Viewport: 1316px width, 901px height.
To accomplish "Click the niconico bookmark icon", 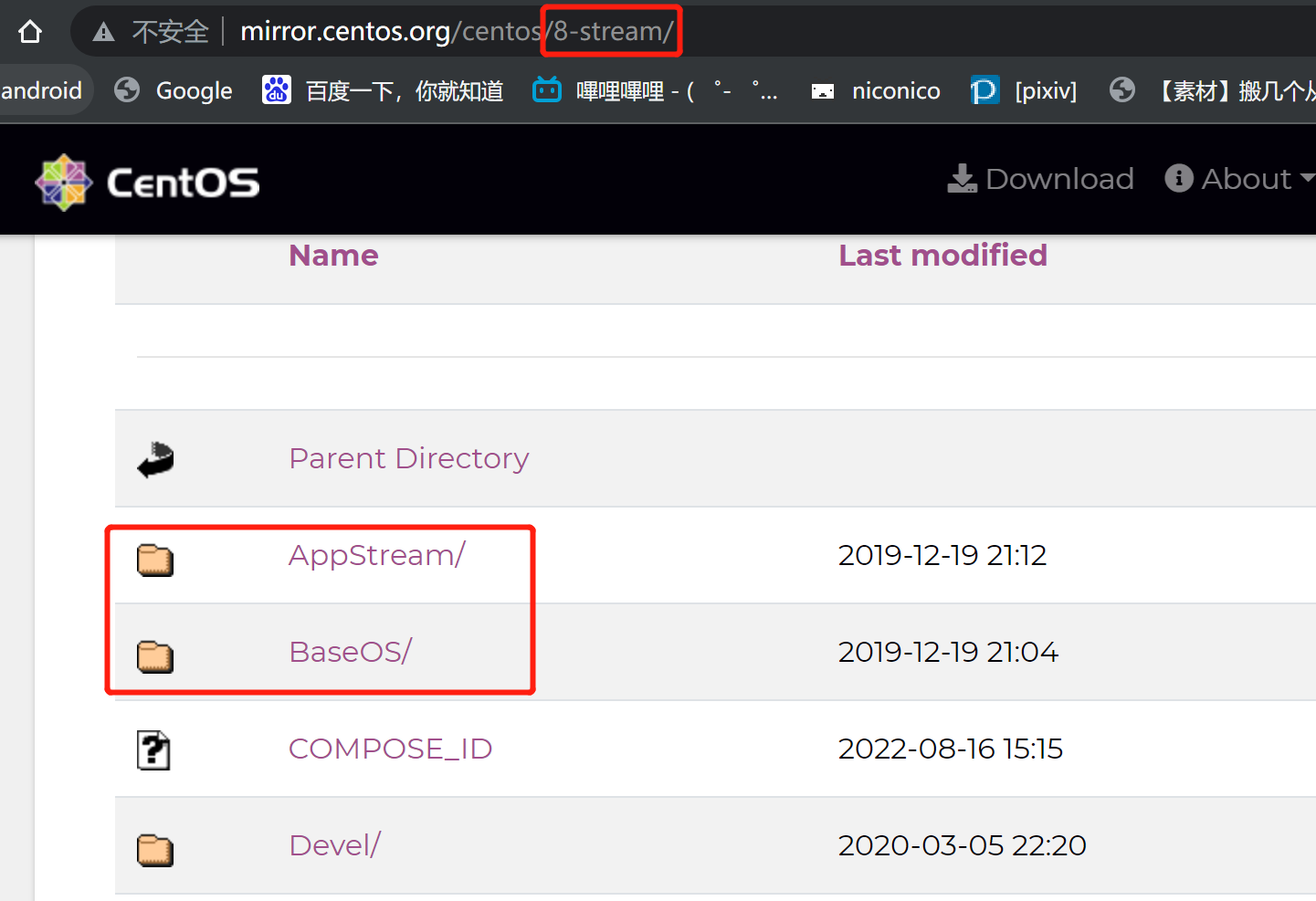I will tap(823, 90).
